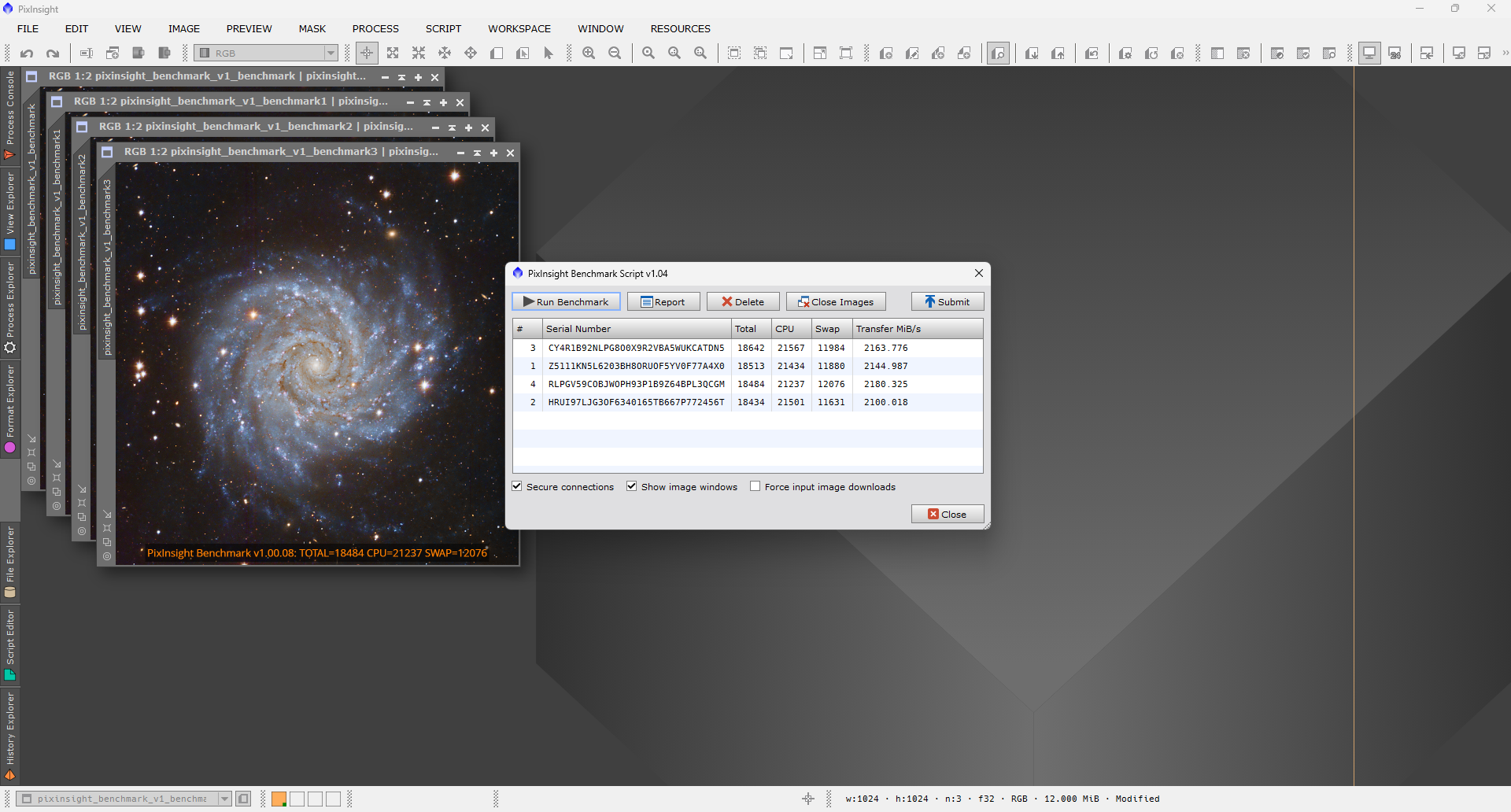Select benchmark row Z5111KN5L6203BH80RUOF5YV0F77A4X0
The height and width of the screenshot is (812, 1511).
748,366
